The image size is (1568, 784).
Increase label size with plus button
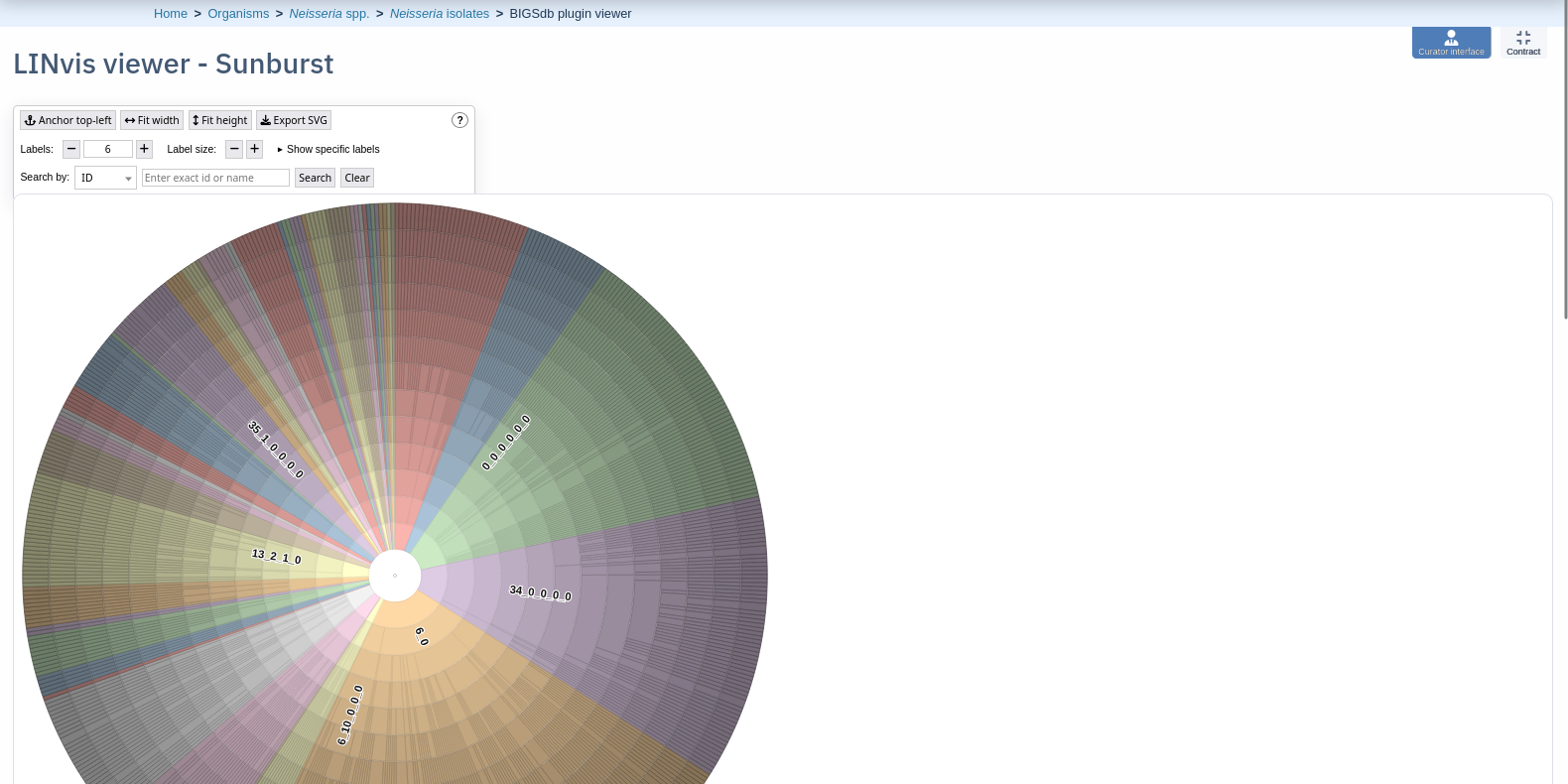pyautogui.click(x=254, y=149)
